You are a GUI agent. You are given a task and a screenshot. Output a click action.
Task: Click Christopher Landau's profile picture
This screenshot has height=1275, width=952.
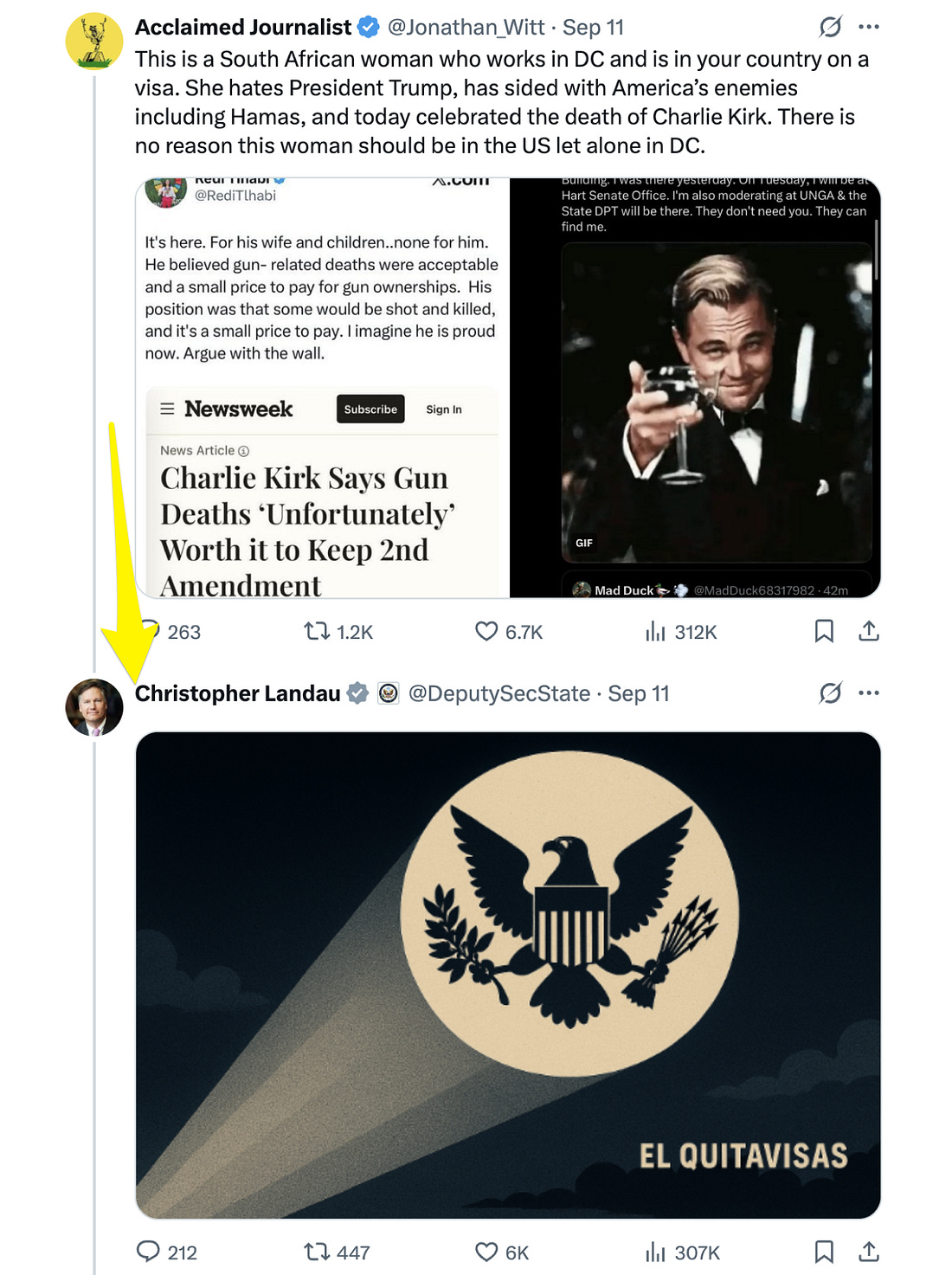coord(94,708)
